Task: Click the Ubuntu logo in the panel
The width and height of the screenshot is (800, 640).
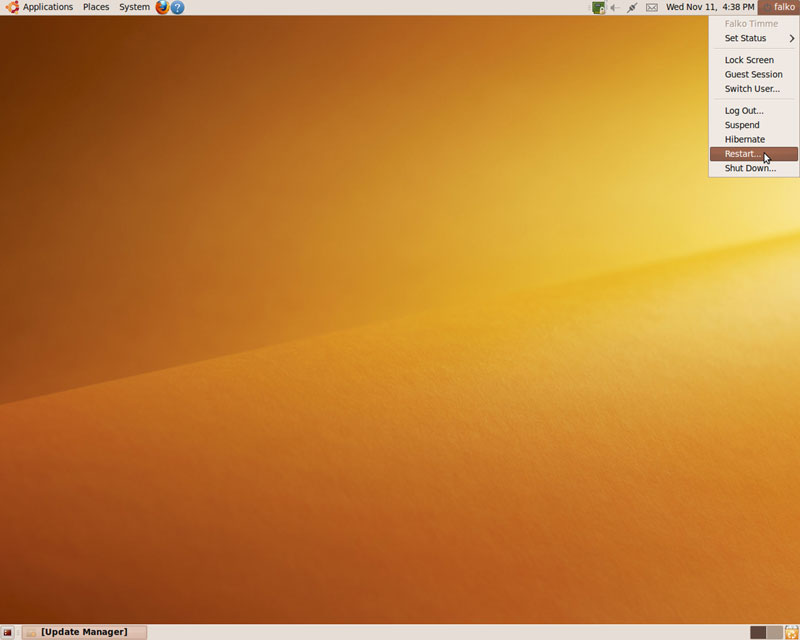Action: (x=12, y=7)
